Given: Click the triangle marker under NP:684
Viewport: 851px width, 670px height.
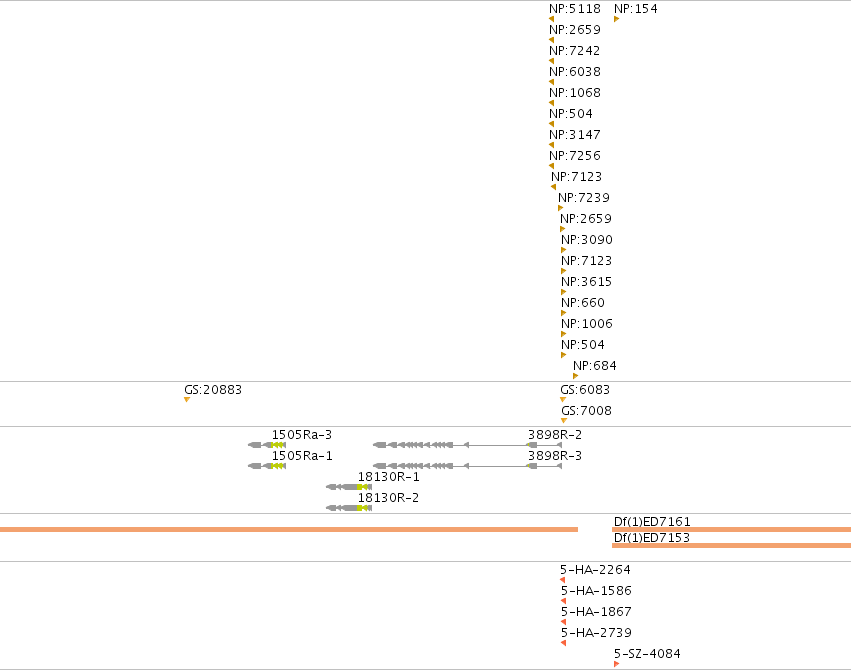Looking at the screenshot, I should click(575, 376).
